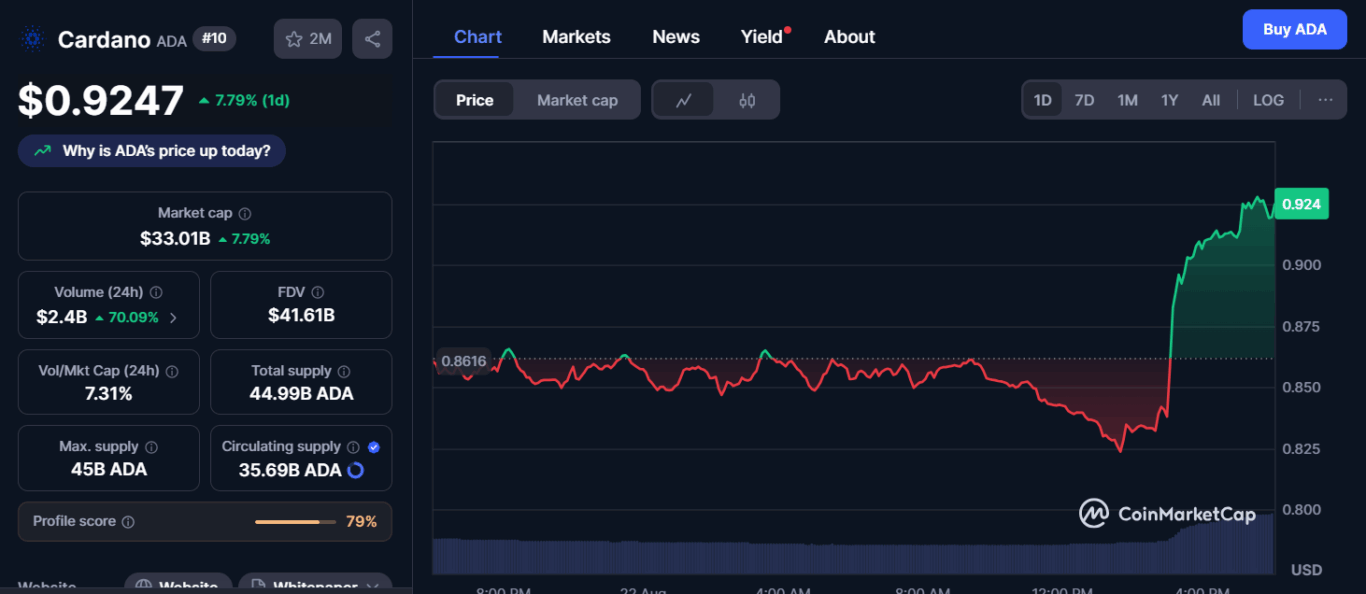Click the $2.4B volume value
The width and height of the screenshot is (1366, 594).
(x=62, y=317)
